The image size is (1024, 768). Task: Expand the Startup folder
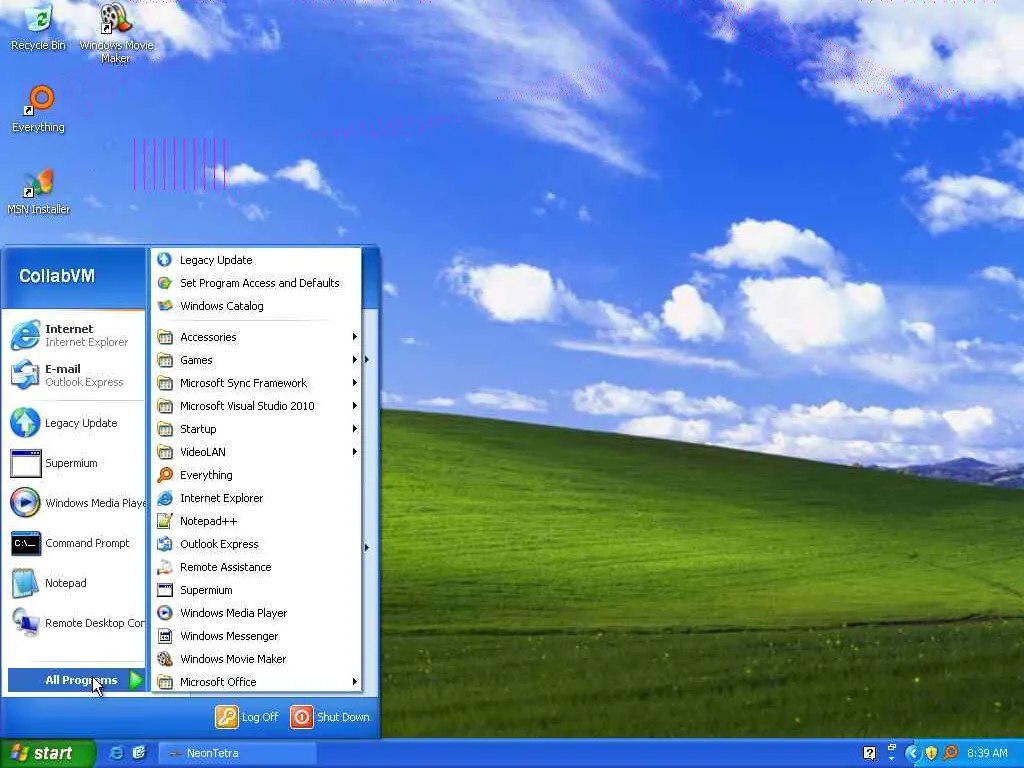click(x=257, y=428)
